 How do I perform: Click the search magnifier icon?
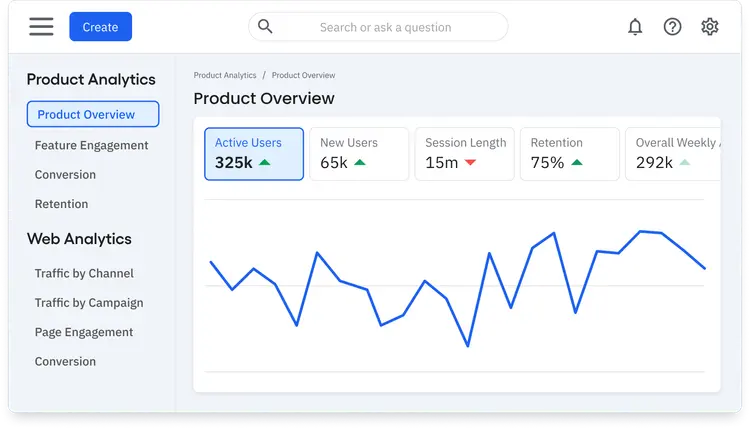pyautogui.click(x=265, y=26)
